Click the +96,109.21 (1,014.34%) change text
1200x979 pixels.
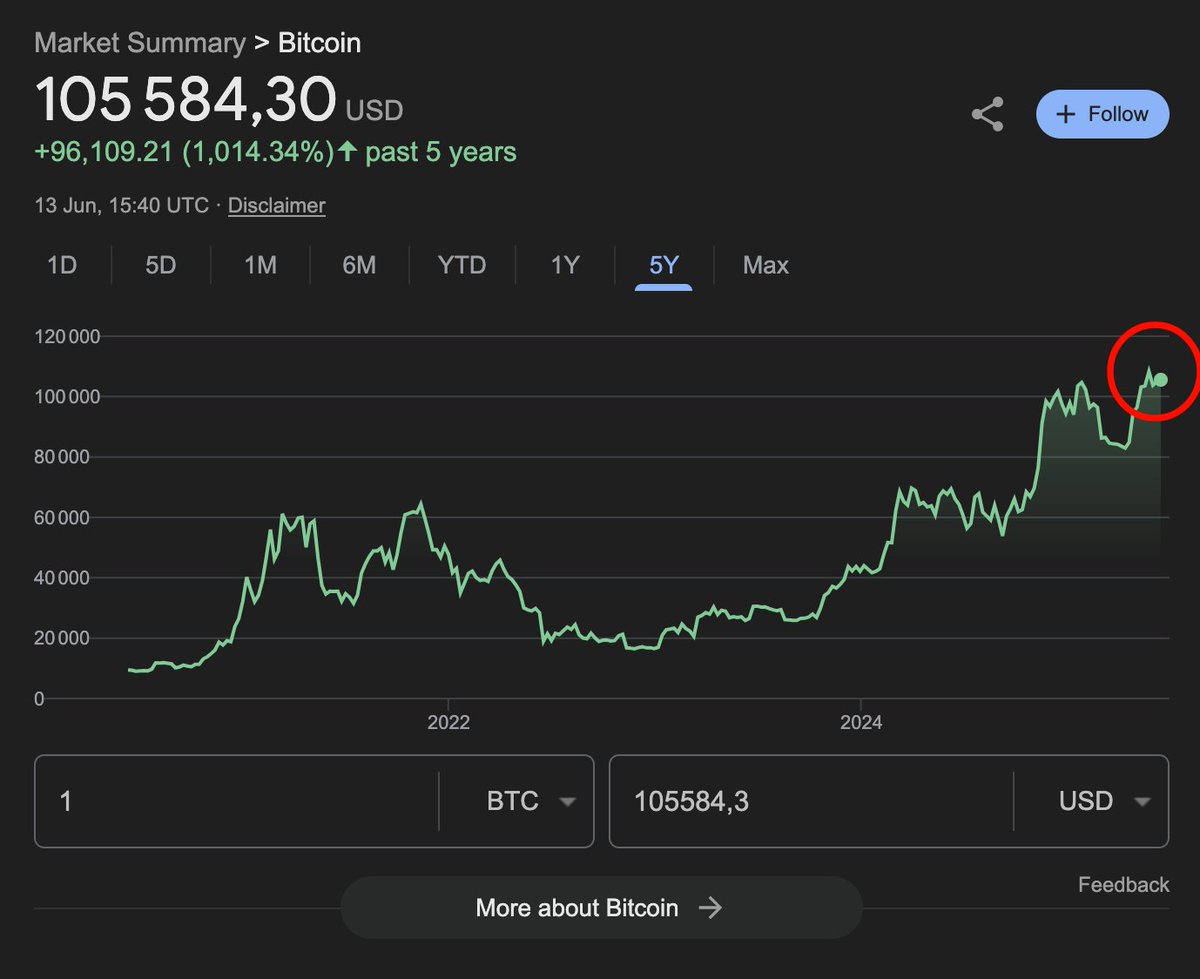coord(183,153)
